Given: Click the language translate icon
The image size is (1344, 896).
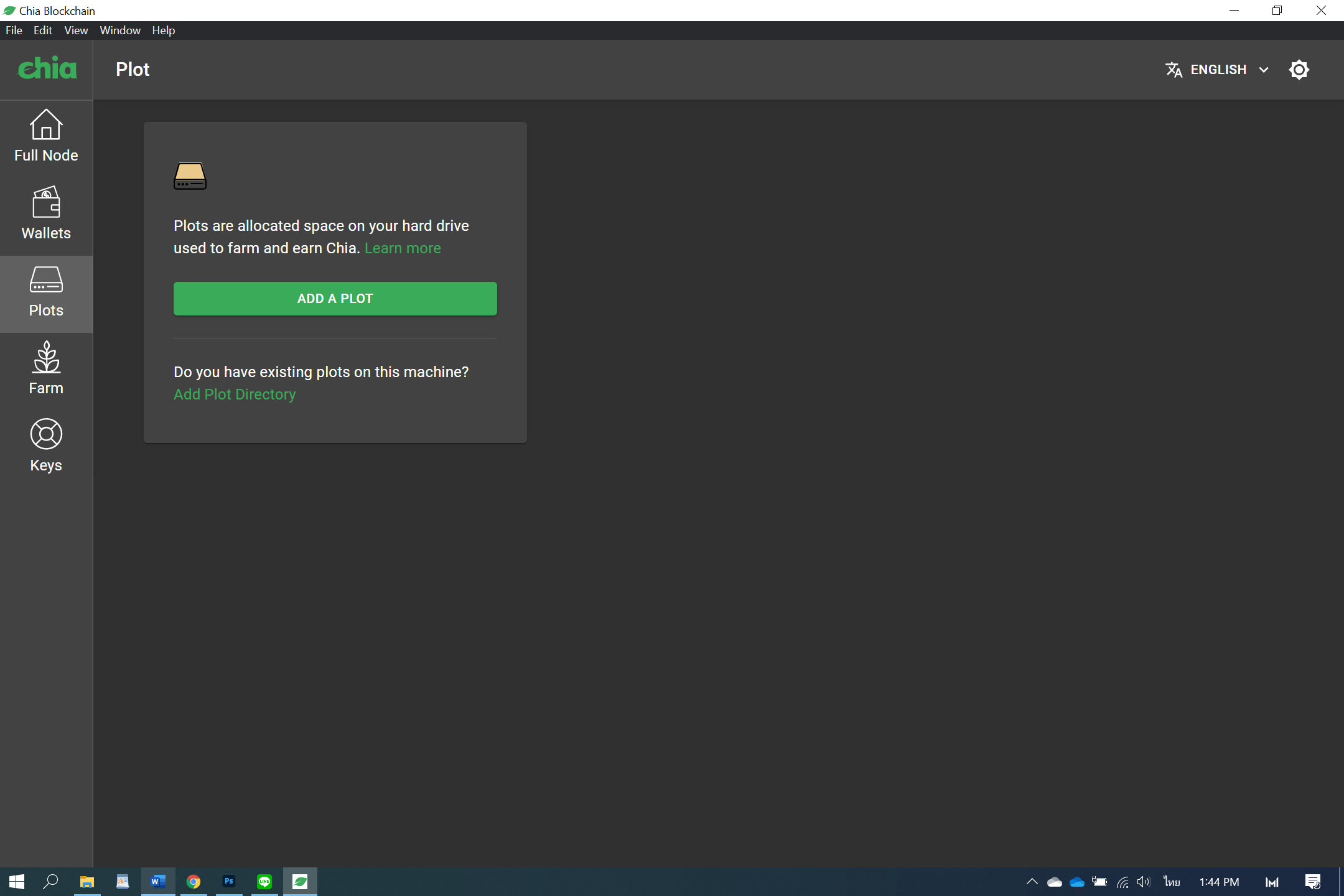Looking at the screenshot, I should pyautogui.click(x=1174, y=70).
